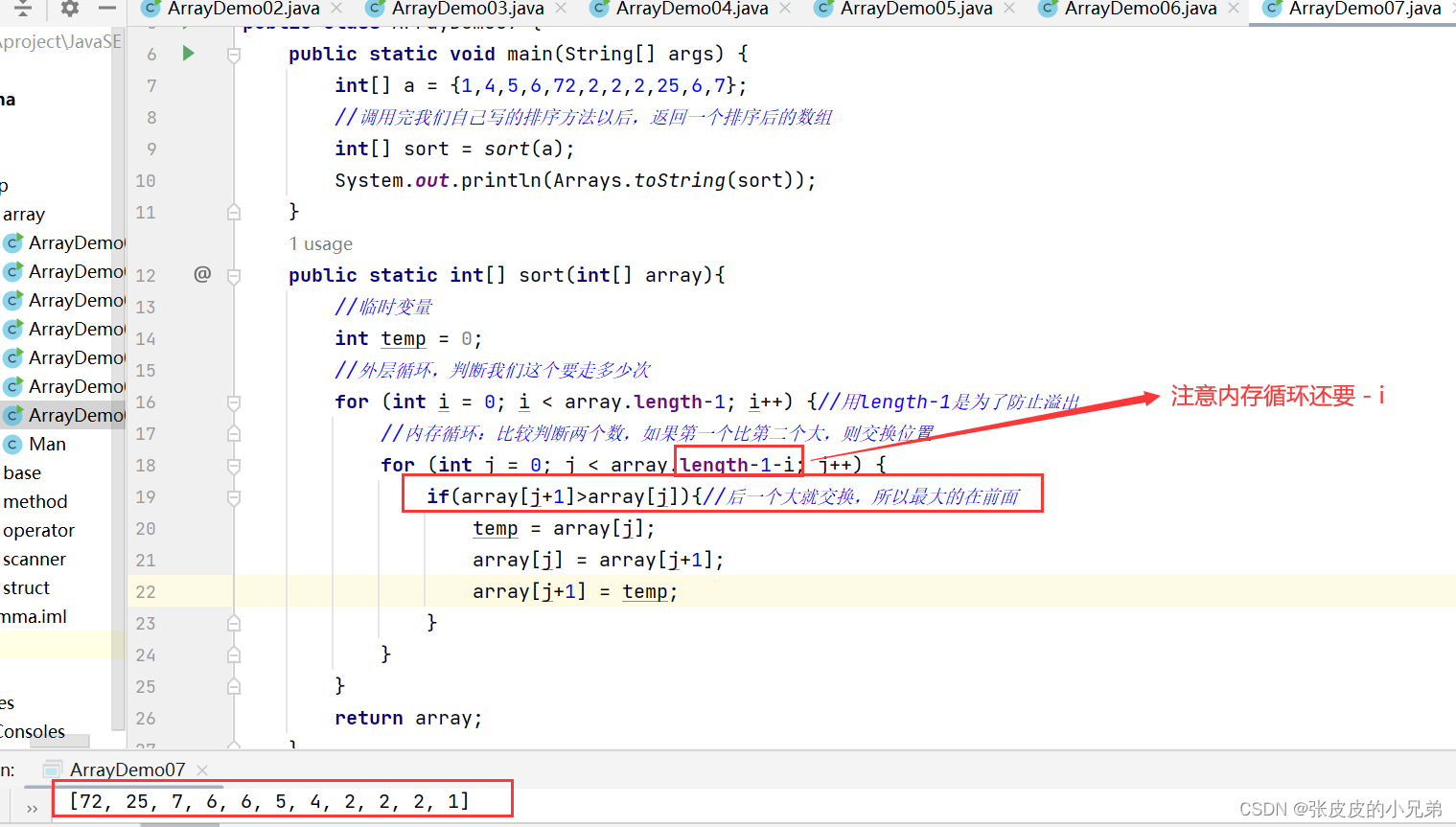Screen dimensions: 1456x827
Task: Collapse outer for loop fold on line 16
Action: pyautogui.click(x=233, y=402)
